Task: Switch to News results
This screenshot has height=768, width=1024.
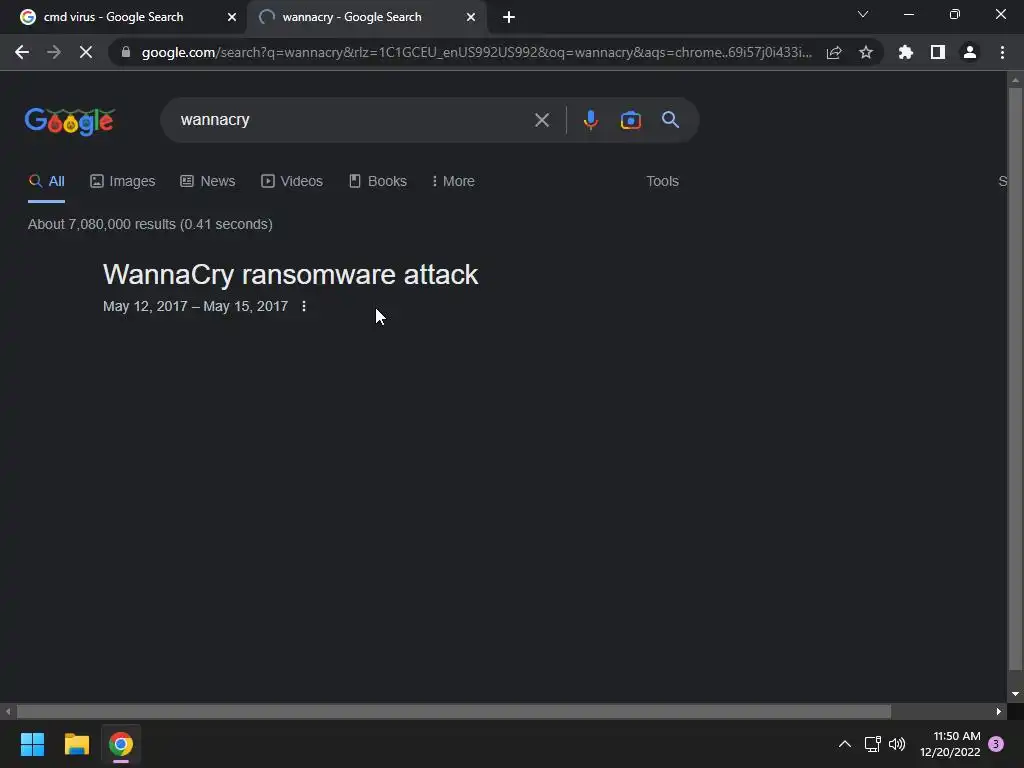Action: pos(208,181)
